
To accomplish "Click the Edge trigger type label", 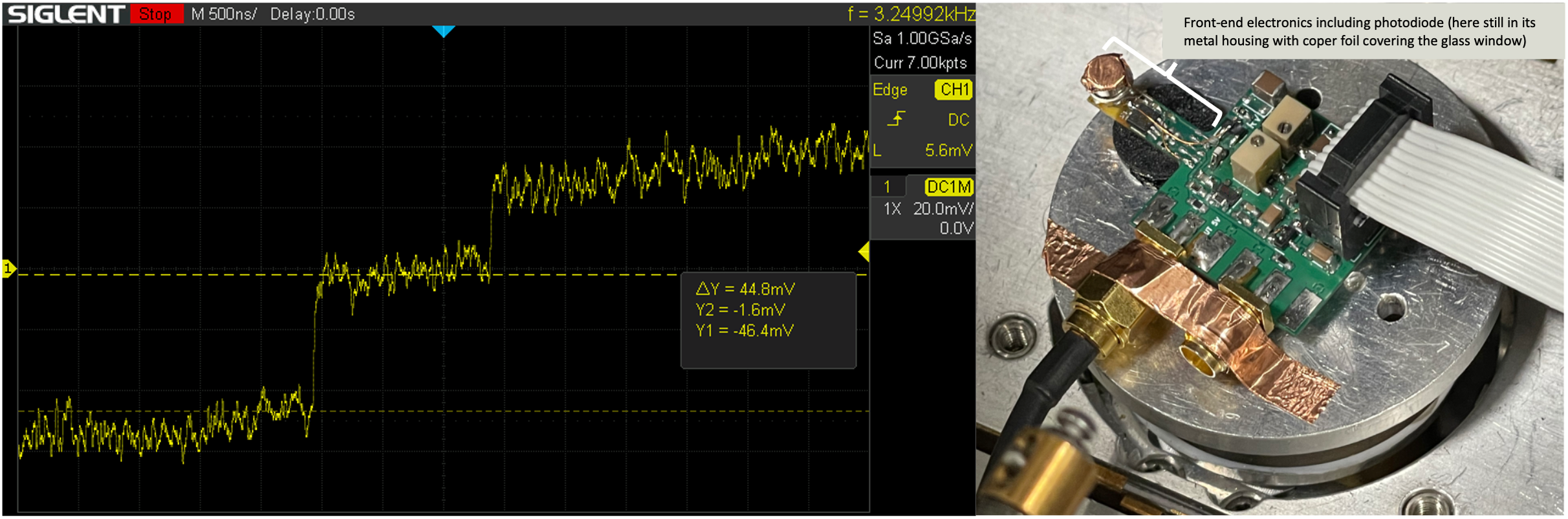I will [x=890, y=90].
